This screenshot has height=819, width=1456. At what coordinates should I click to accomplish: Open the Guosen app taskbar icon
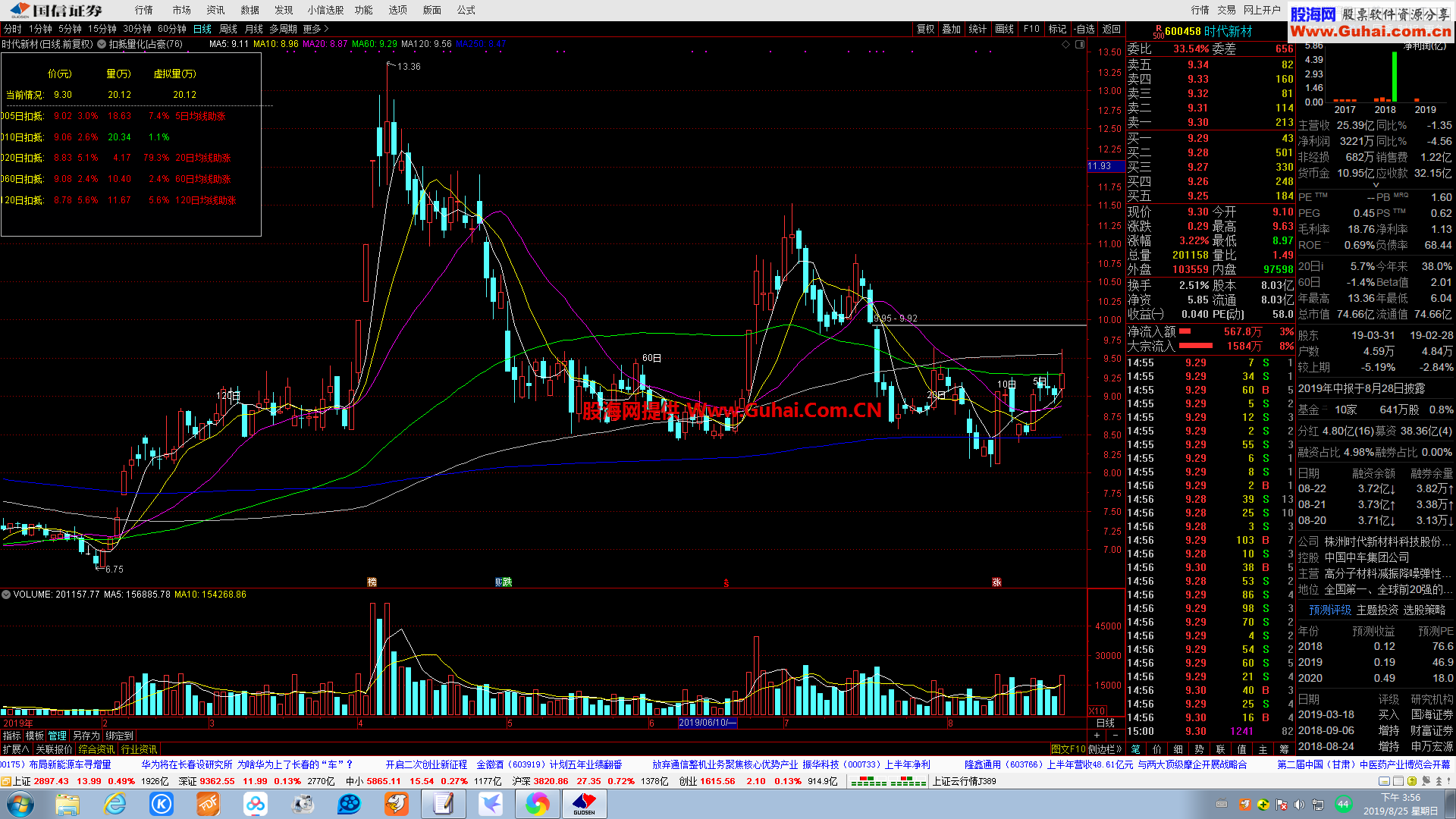tap(584, 804)
